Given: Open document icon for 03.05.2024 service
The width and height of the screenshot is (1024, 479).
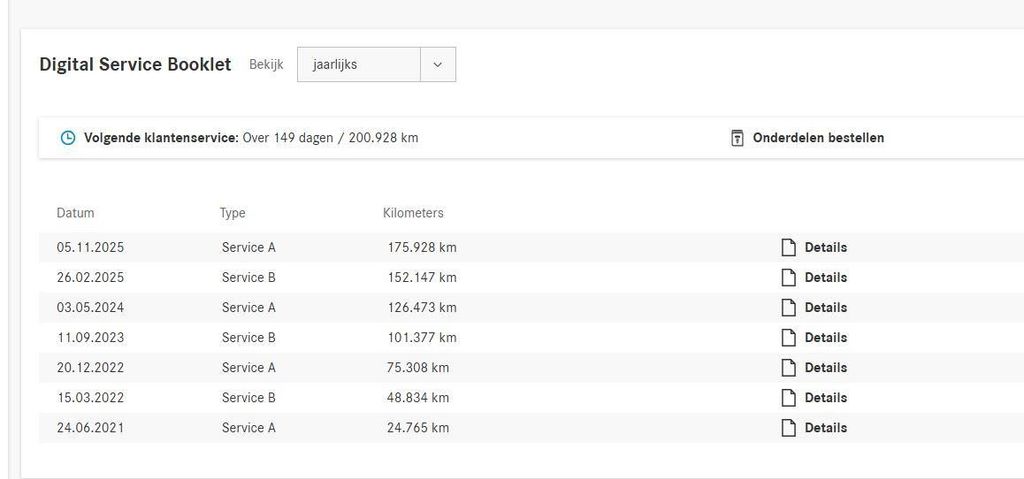Looking at the screenshot, I should click(789, 308).
